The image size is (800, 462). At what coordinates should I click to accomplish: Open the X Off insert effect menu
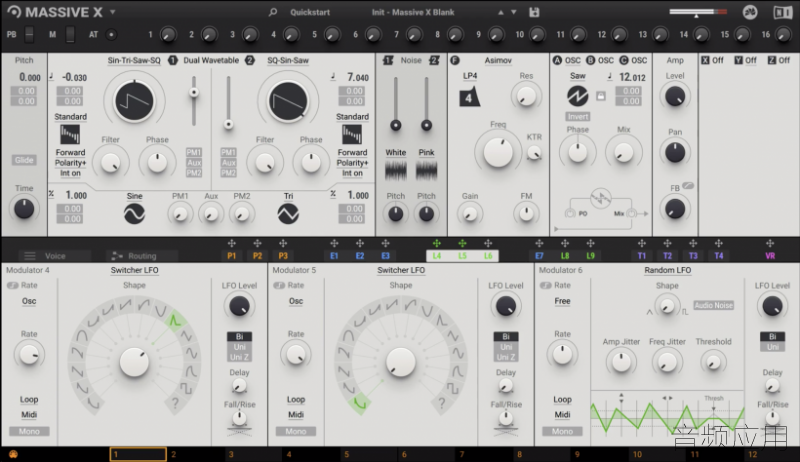click(712, 60)
